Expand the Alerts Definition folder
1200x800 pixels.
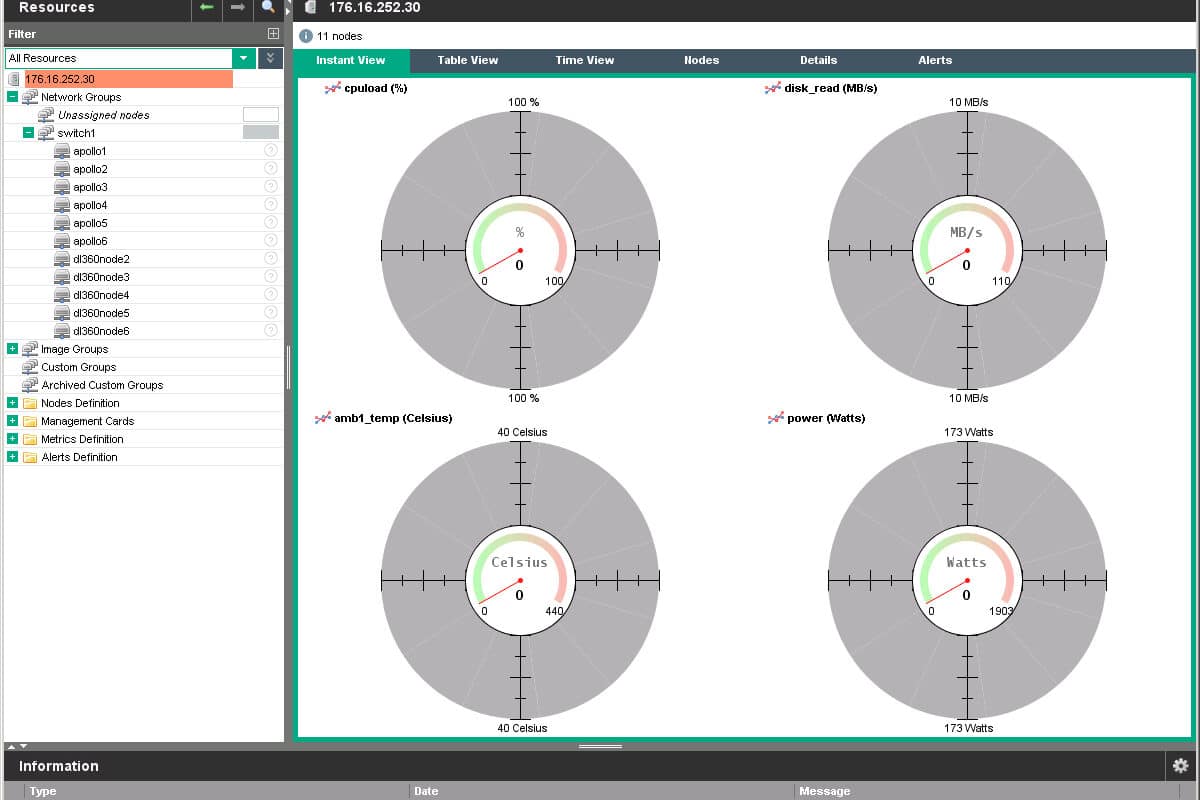click(12, 457)
